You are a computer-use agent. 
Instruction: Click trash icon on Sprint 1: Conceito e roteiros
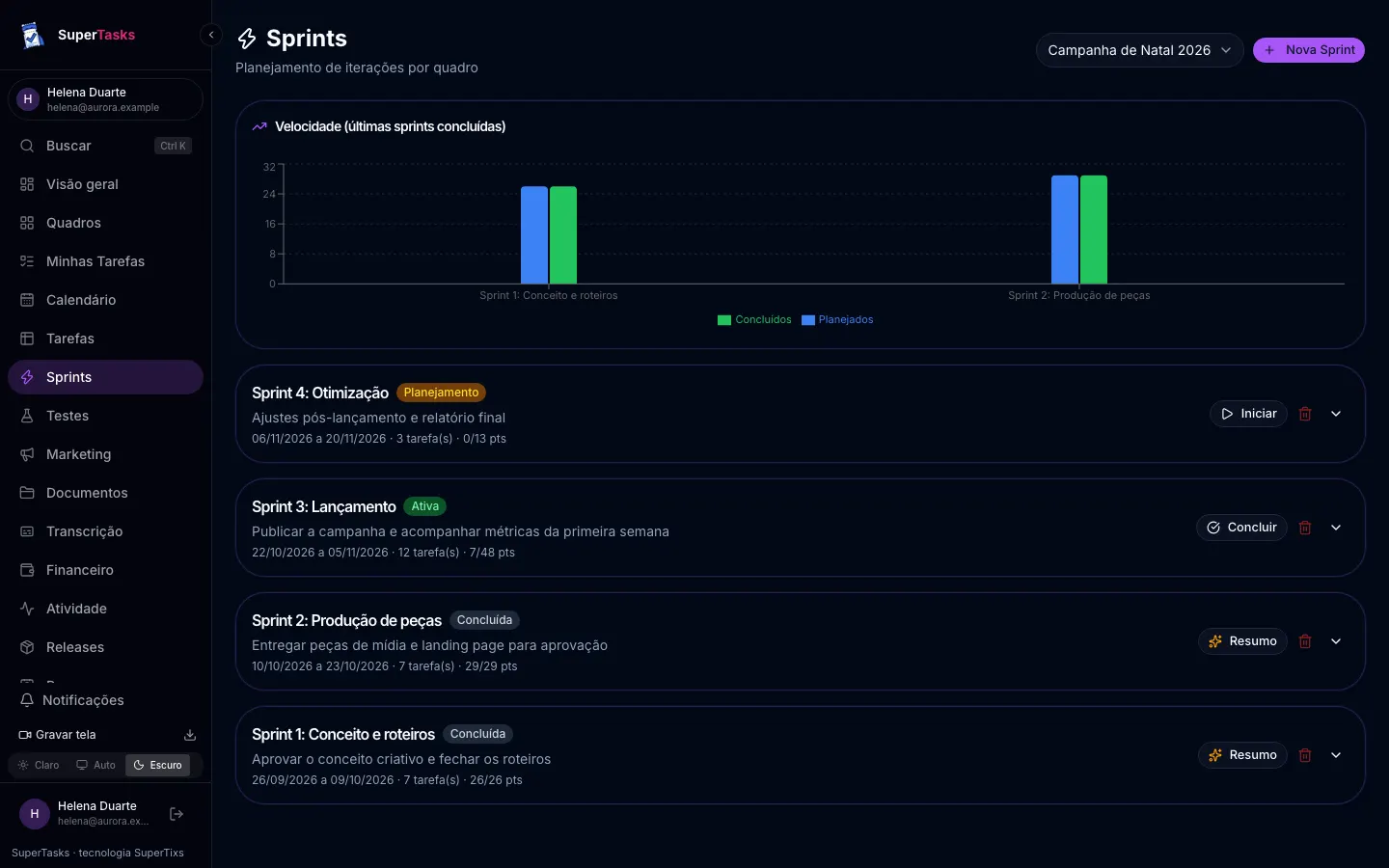pyautogui.click(x=1305, y=755)
